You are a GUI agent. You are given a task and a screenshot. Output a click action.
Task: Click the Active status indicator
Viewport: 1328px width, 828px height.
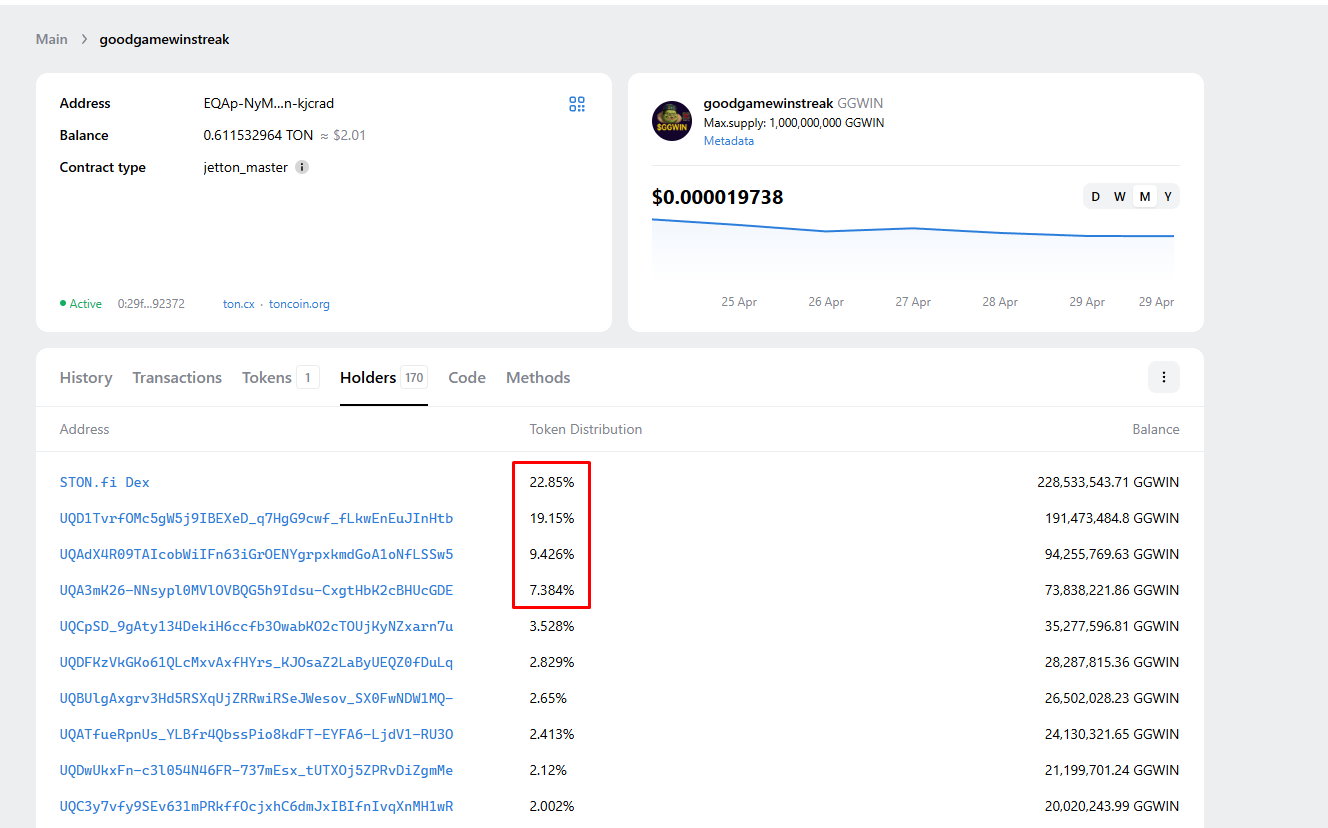[81, 304]
